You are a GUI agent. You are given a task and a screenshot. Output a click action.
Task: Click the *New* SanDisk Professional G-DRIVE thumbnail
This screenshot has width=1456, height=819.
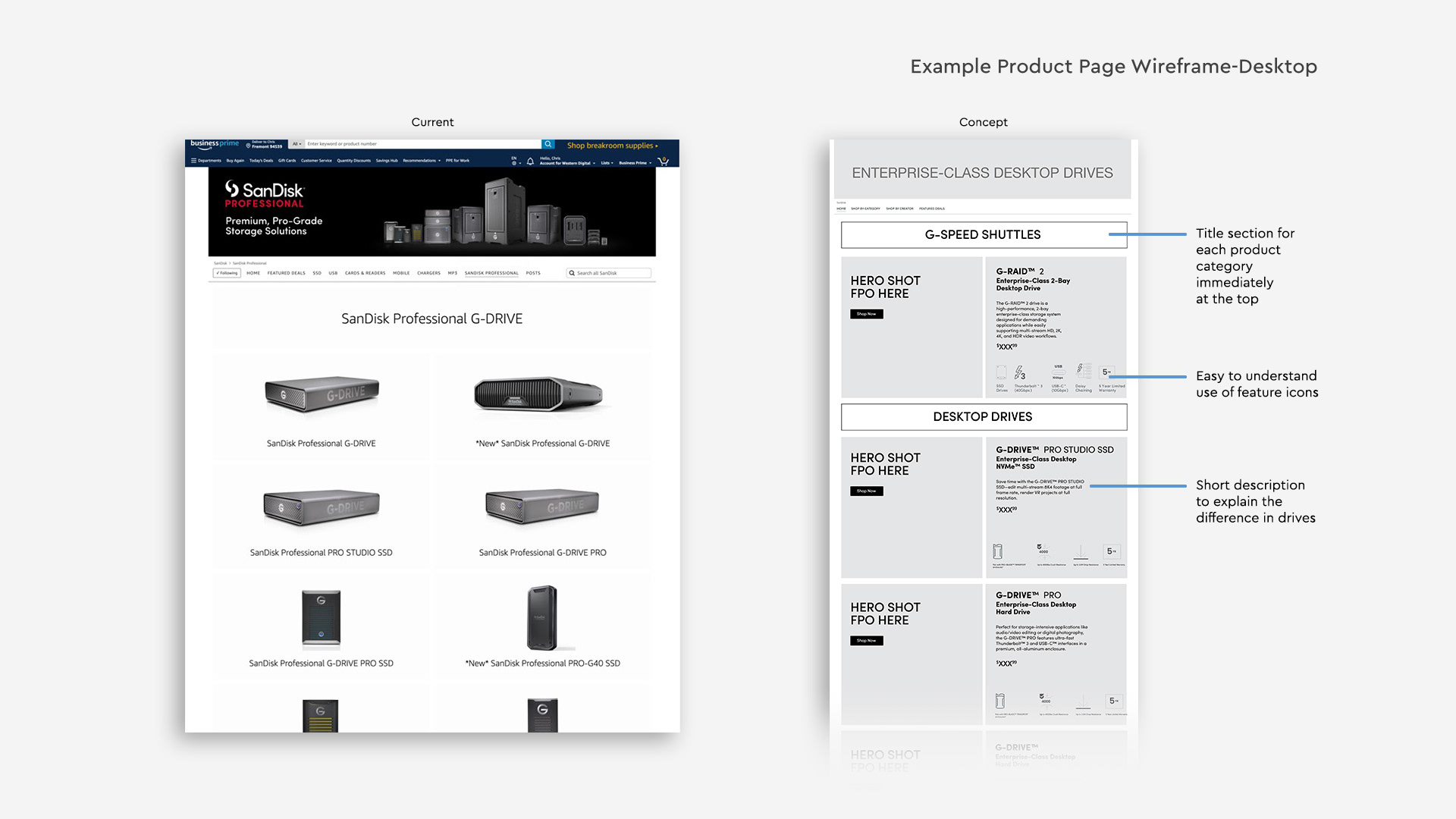(538, 395)
